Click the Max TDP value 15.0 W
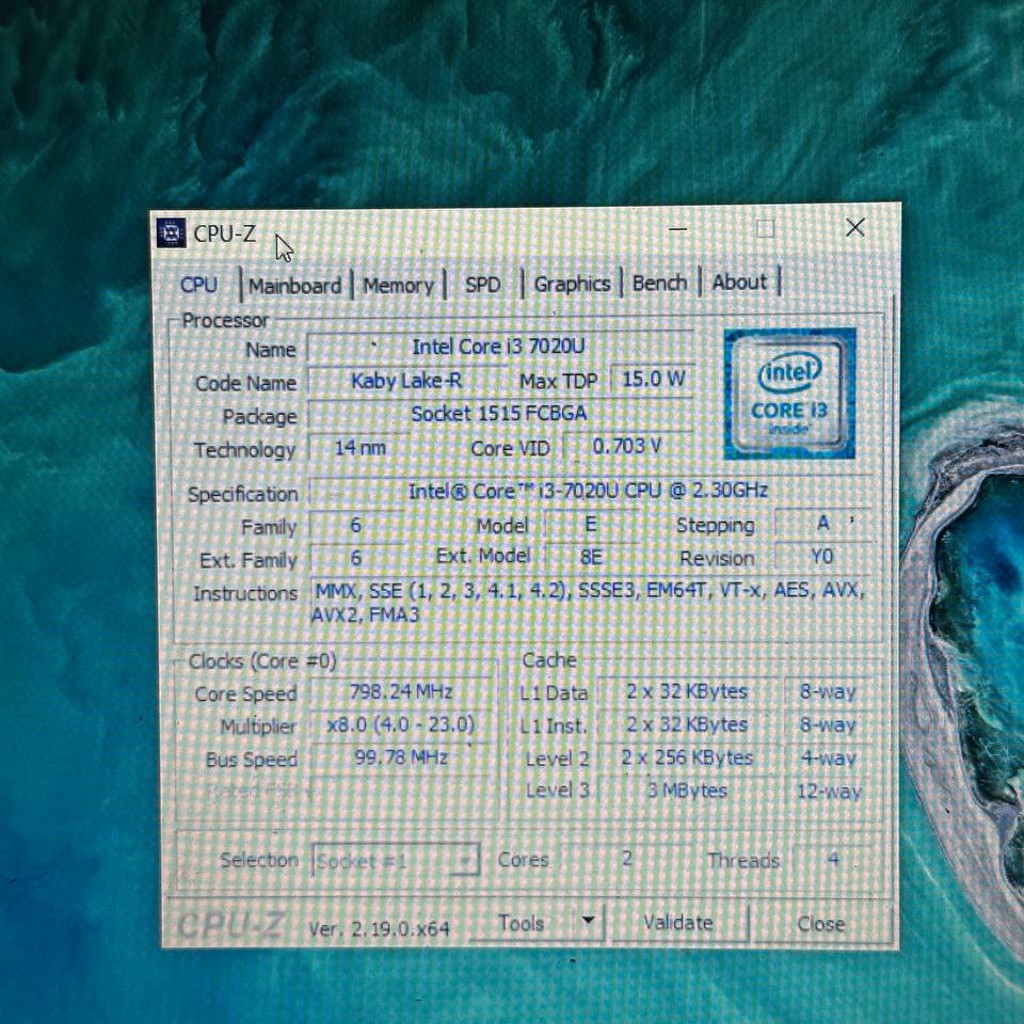This screenshot has width=1024, height=1024. [653, 379]
